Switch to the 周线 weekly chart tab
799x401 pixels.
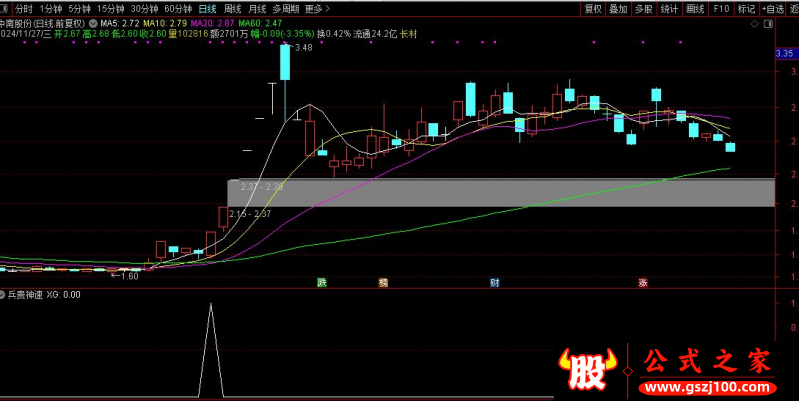click(x=232, y=8)
